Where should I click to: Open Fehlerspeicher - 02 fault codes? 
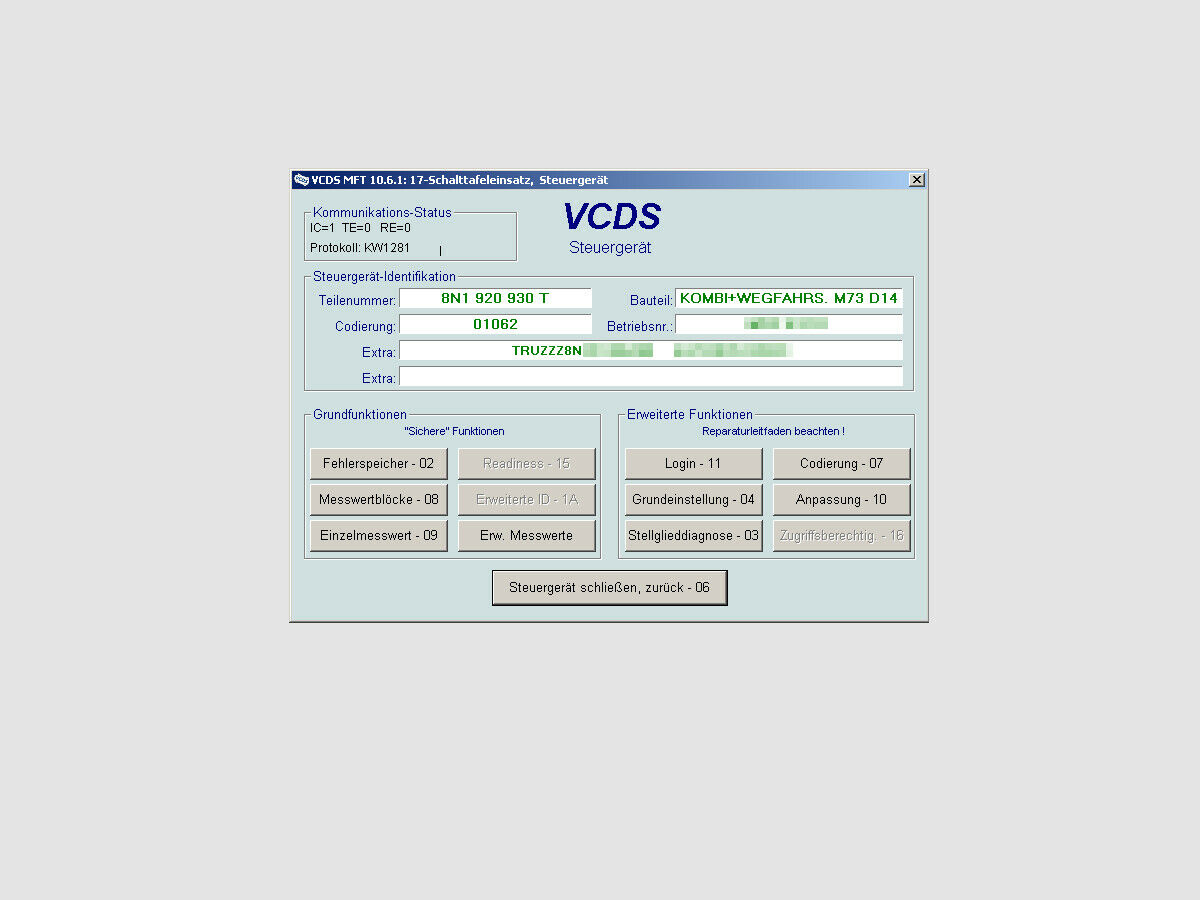379,464
